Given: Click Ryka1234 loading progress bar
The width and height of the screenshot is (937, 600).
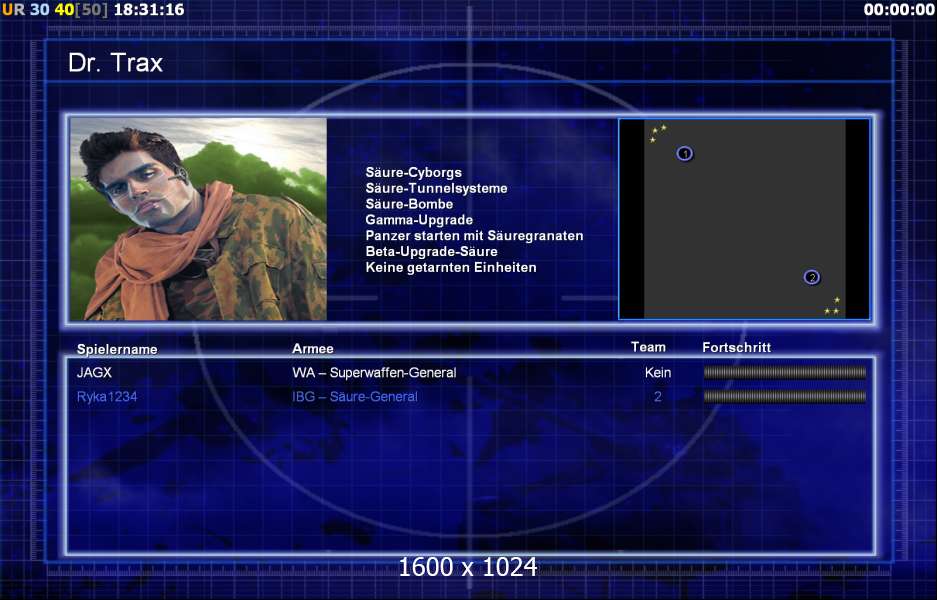Looking at the screenshot, I should [x=785, y=396].
